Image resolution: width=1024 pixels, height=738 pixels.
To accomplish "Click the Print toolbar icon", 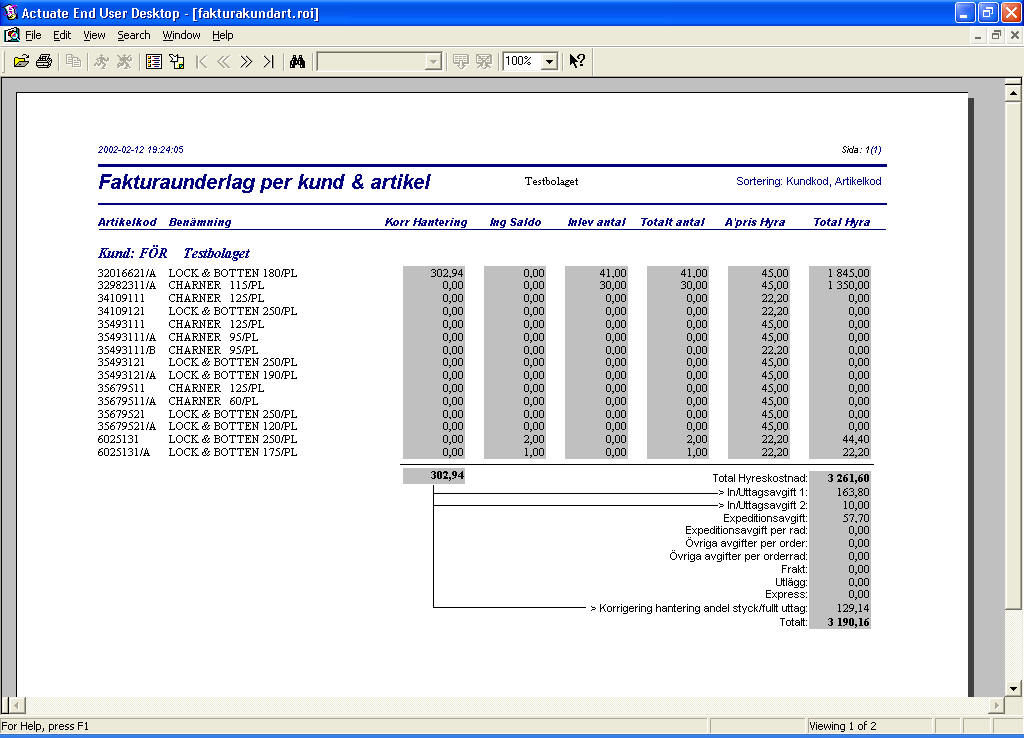I will coord(44,61).
